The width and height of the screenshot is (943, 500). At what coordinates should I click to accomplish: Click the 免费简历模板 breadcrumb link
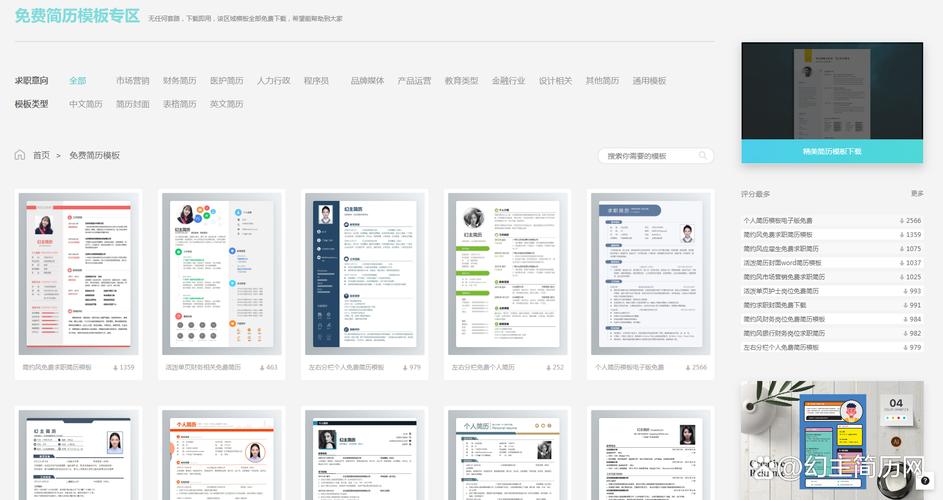point(94,155)
